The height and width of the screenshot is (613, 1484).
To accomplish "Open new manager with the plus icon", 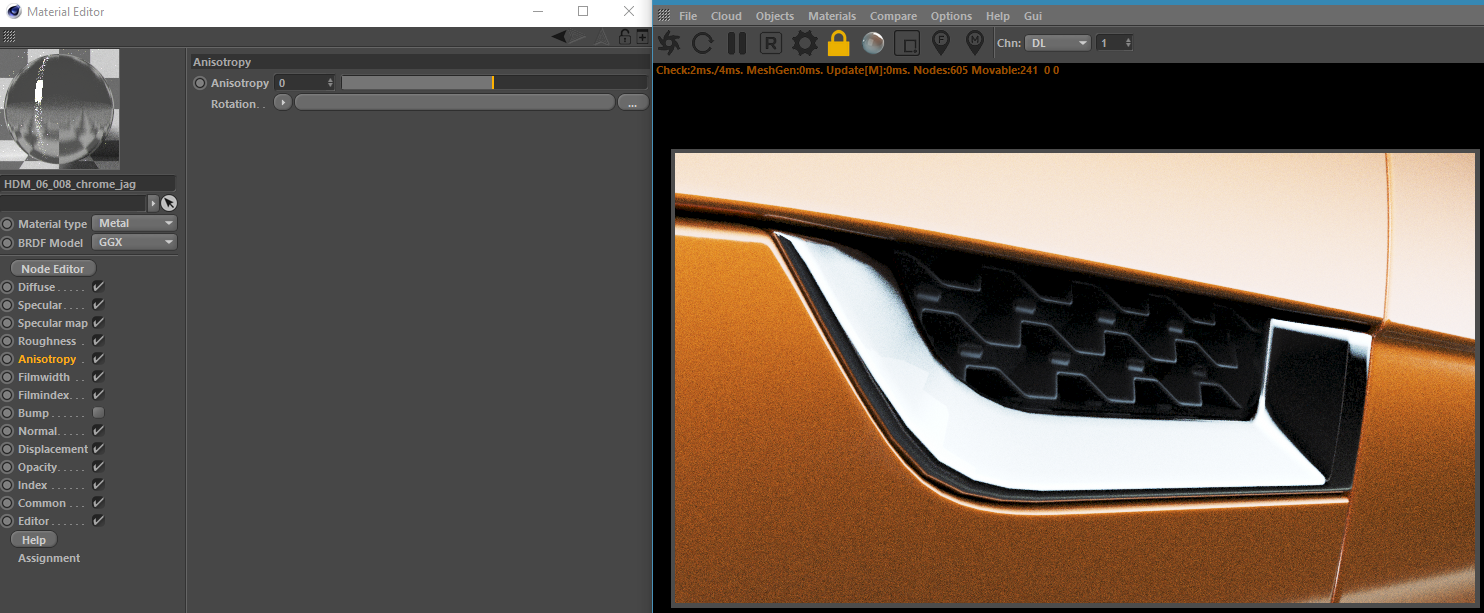I will pyautogui.click(x=642, y=37).
